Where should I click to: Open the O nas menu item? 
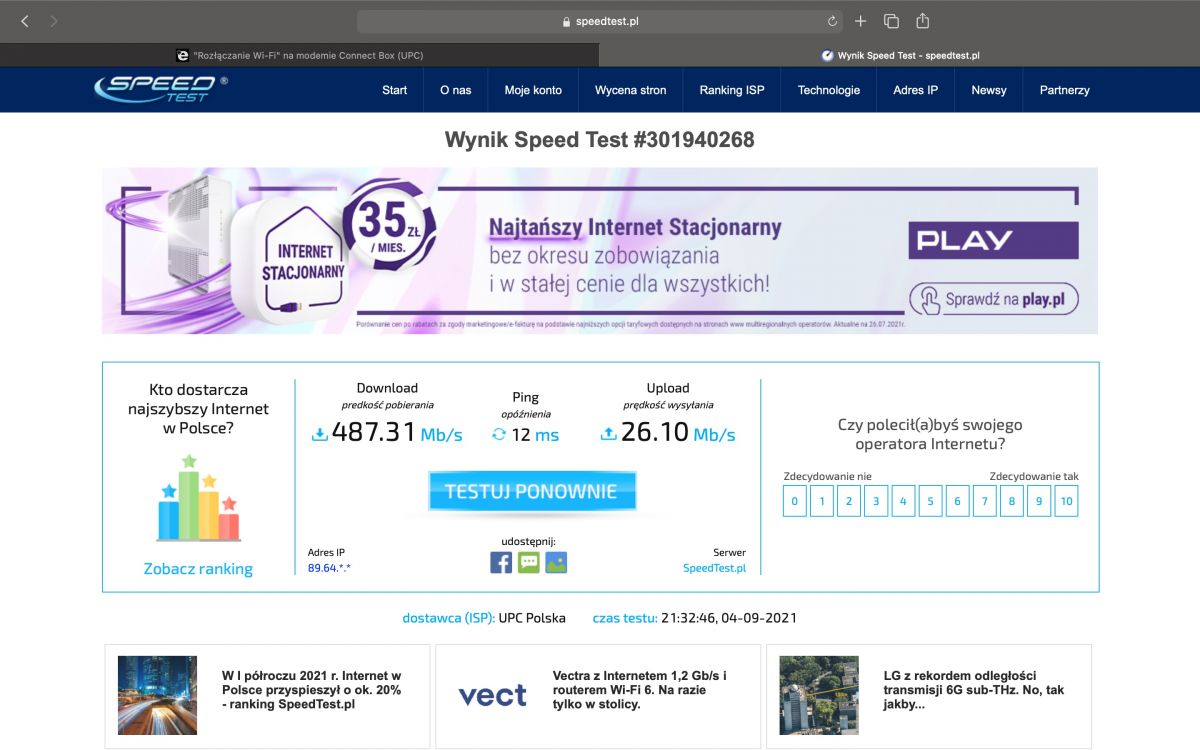tap(456, 90)
